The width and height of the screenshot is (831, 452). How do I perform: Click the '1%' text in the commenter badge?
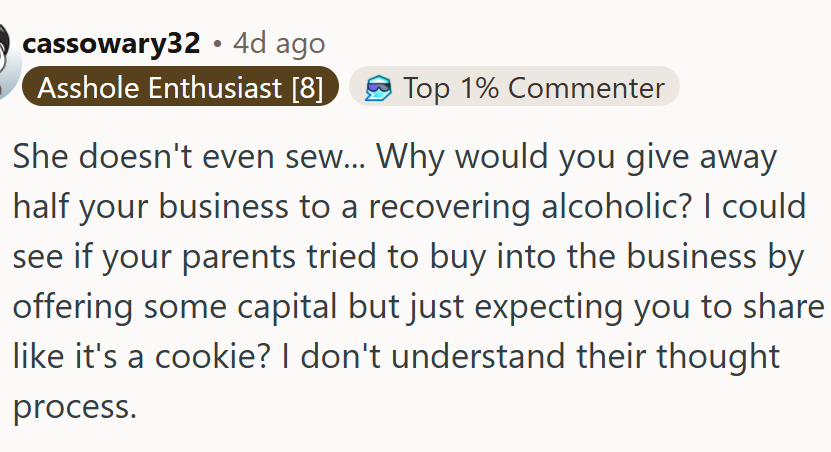point(479,87)
